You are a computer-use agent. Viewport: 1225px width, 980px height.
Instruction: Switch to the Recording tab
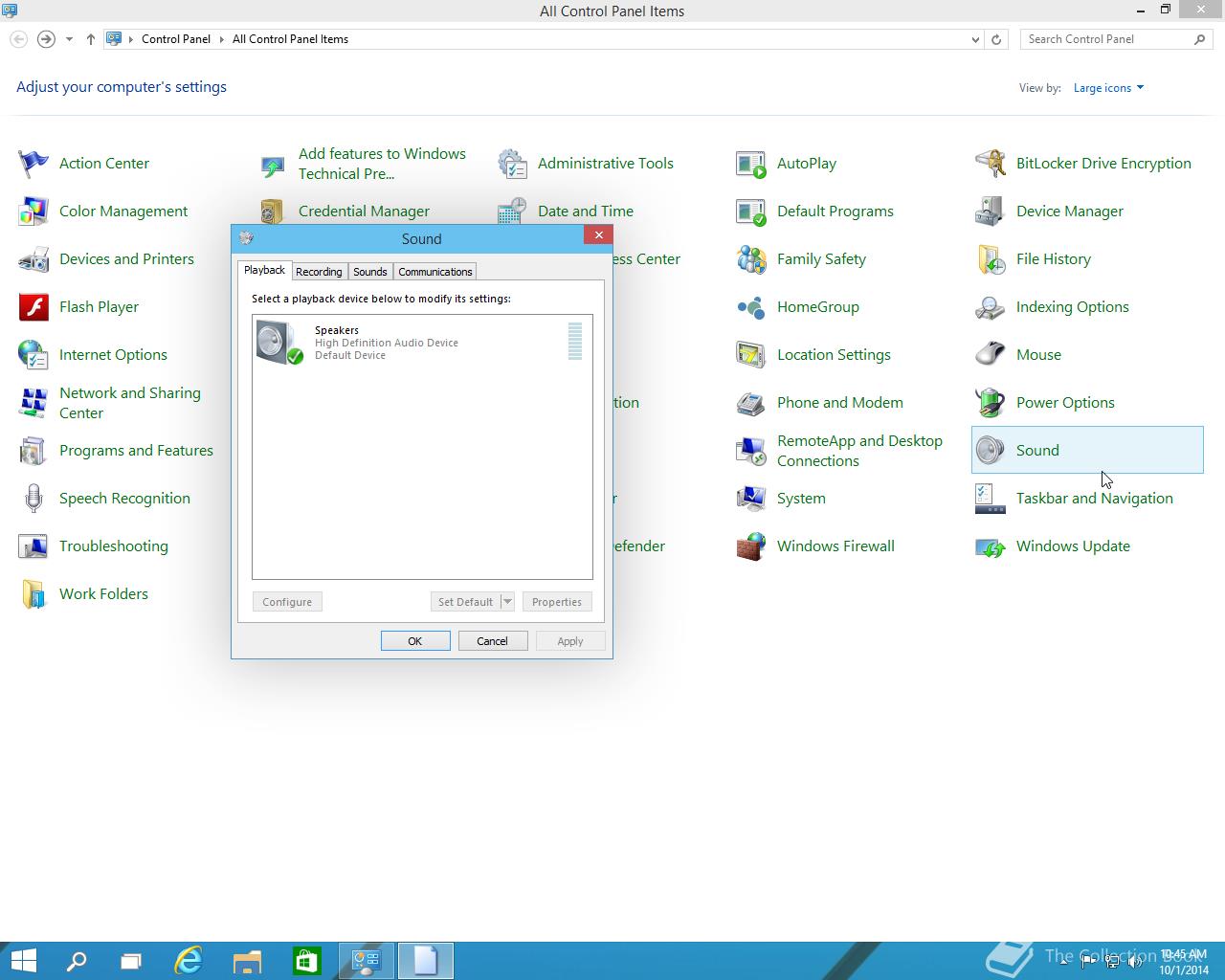tap(319, 272)
